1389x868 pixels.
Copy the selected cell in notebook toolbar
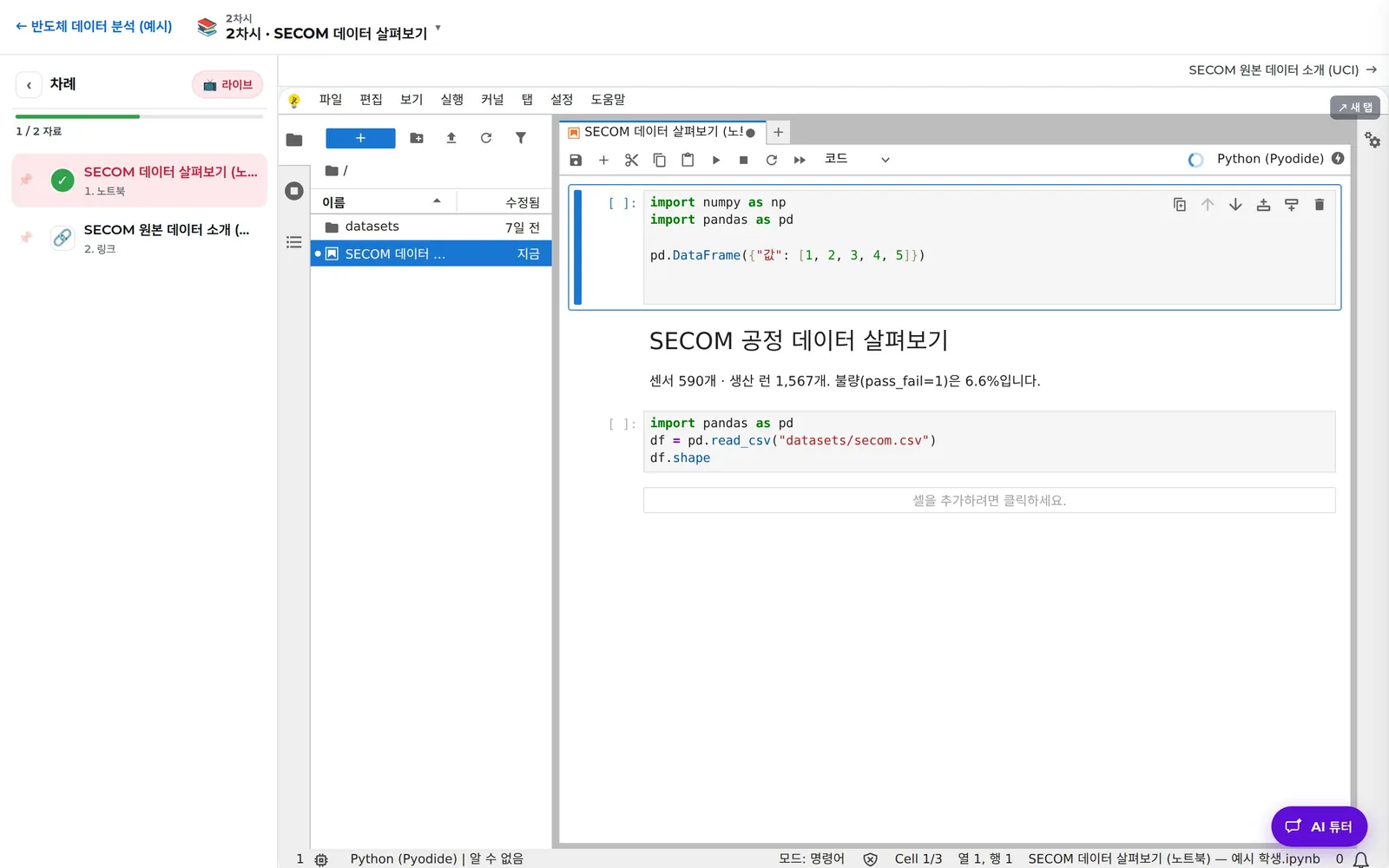[x=660, y=160]
